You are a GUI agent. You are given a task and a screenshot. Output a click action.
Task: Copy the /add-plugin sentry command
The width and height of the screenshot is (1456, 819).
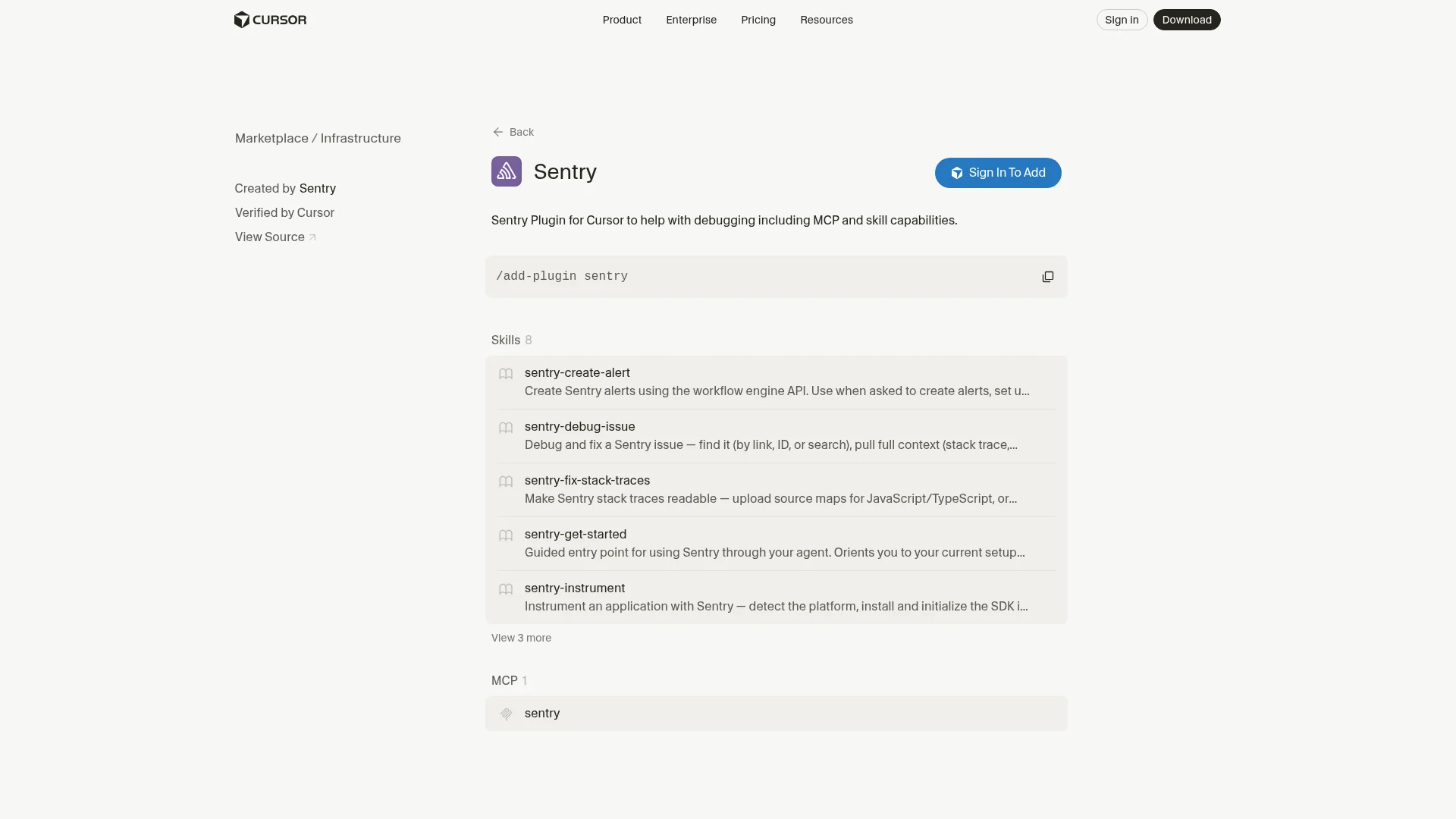click(x=1047, y=277)
